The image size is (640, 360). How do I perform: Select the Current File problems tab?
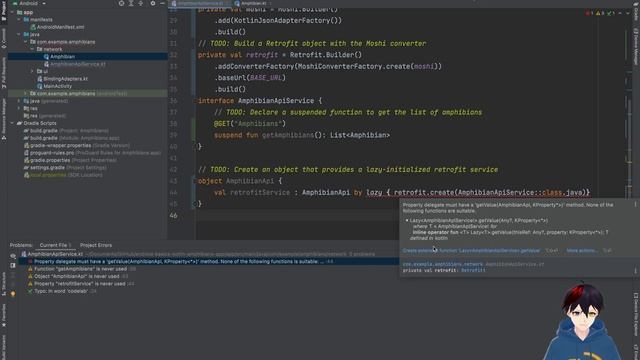pos(55,245)
